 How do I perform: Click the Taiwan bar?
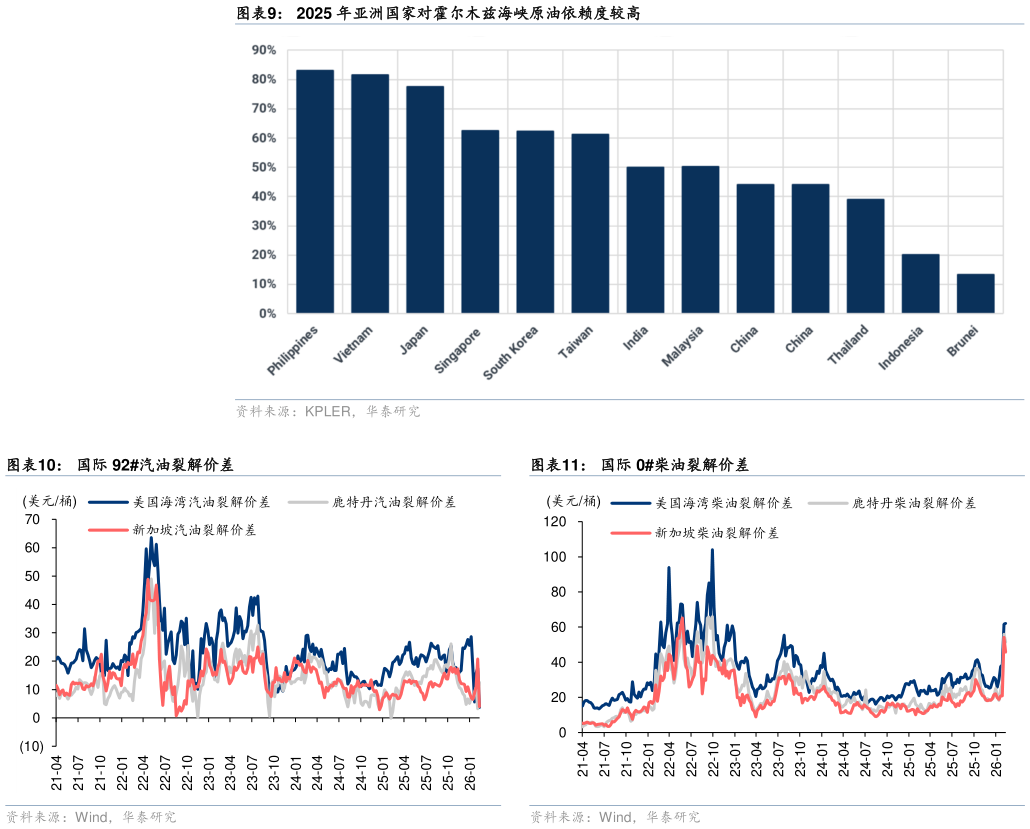coord(590,223)
